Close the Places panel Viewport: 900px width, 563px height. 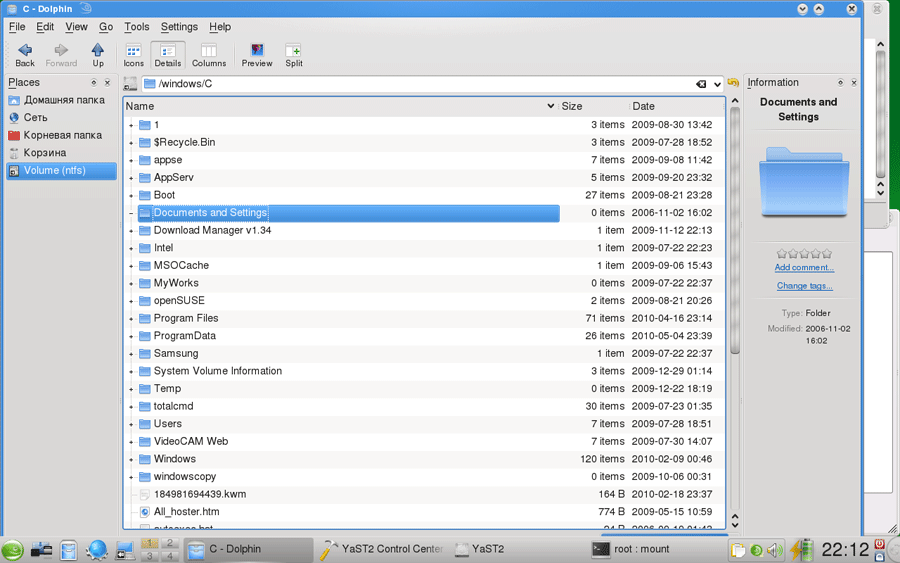point(107,83)
